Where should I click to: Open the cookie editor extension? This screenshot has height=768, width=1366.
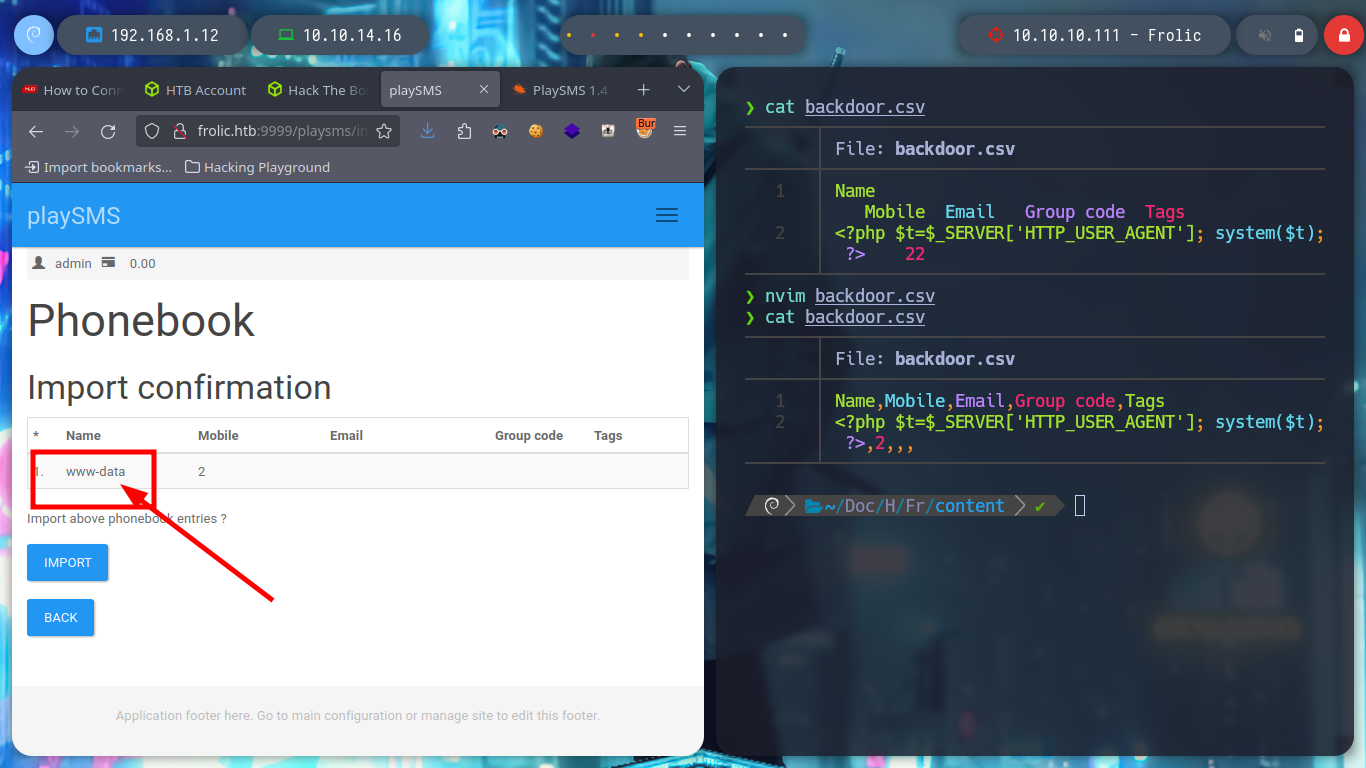[536, 131]
